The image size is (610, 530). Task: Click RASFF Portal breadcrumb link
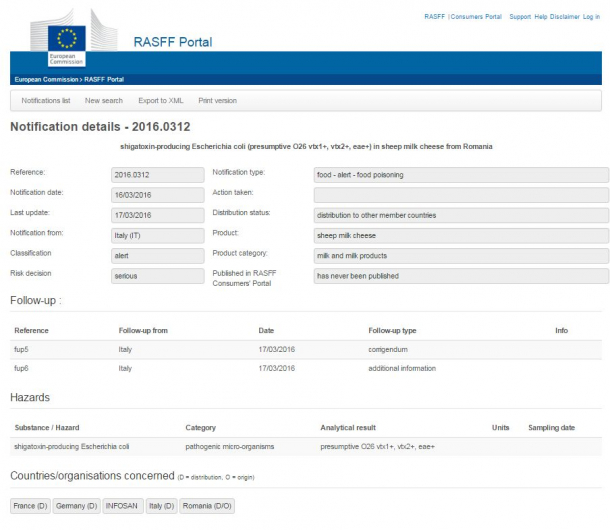104,79
